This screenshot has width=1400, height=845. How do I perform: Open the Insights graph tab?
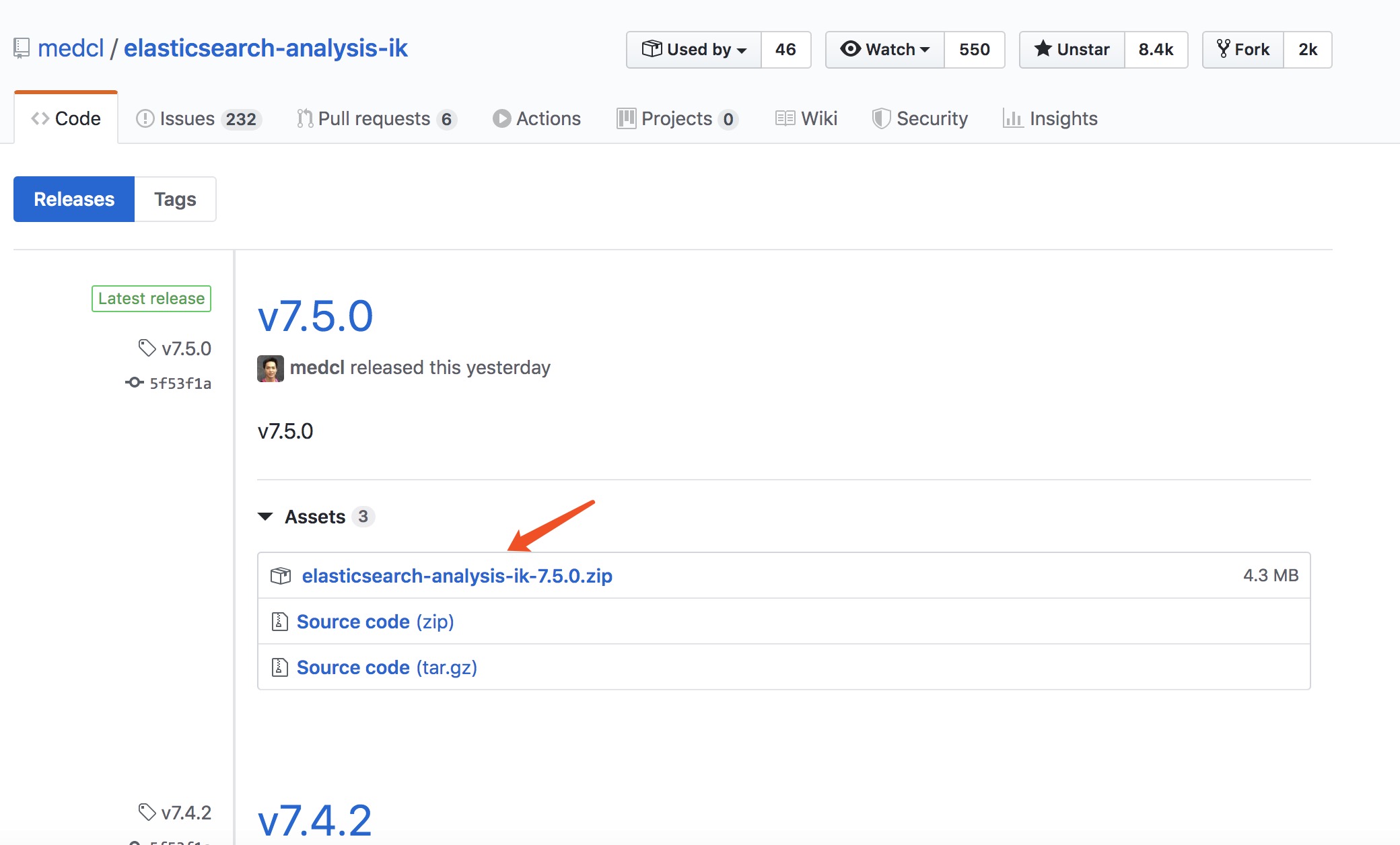coord(1051,119)
